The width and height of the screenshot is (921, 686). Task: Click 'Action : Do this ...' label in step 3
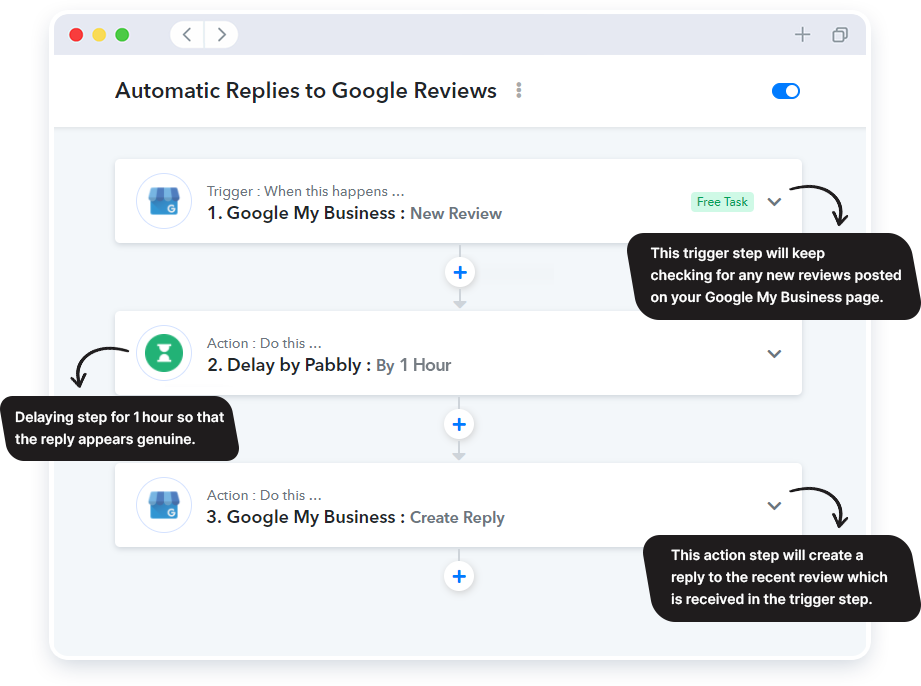point(264,495)
